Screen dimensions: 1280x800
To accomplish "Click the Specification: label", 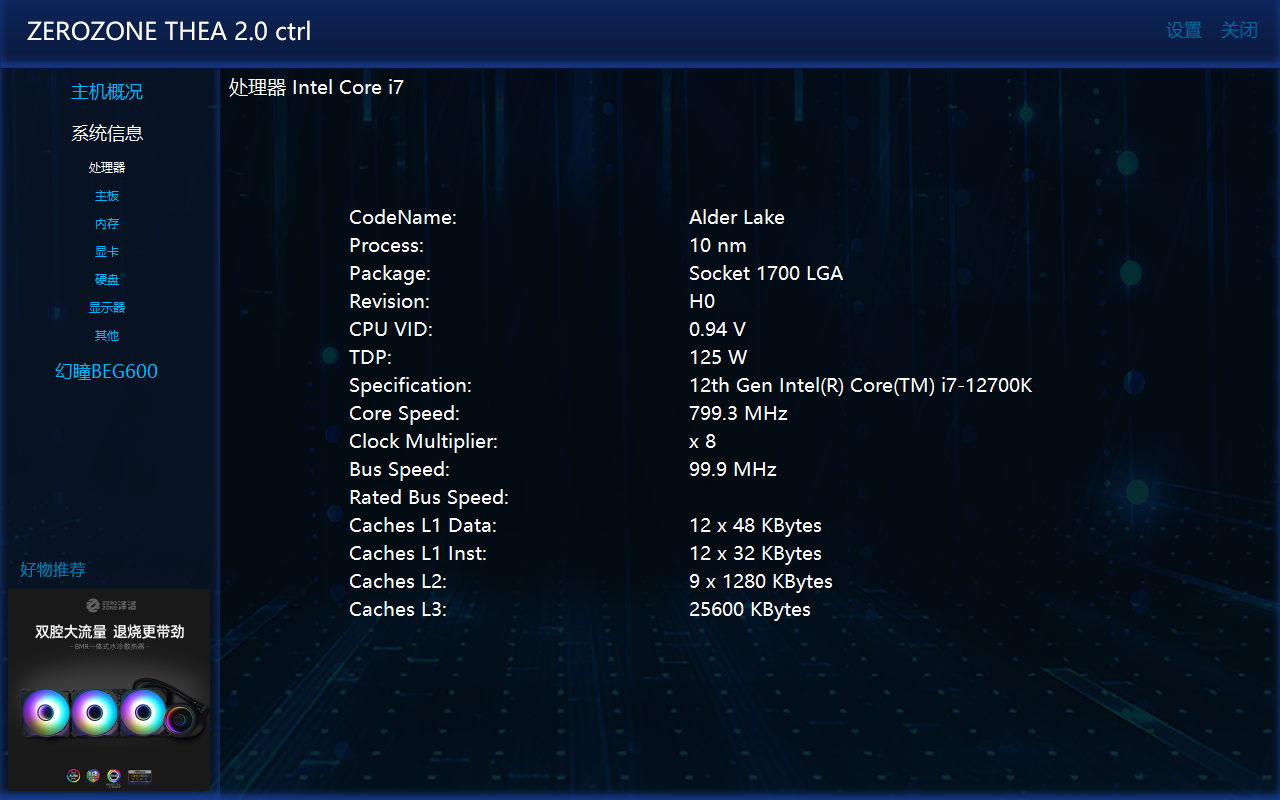I will click(410, 385).
